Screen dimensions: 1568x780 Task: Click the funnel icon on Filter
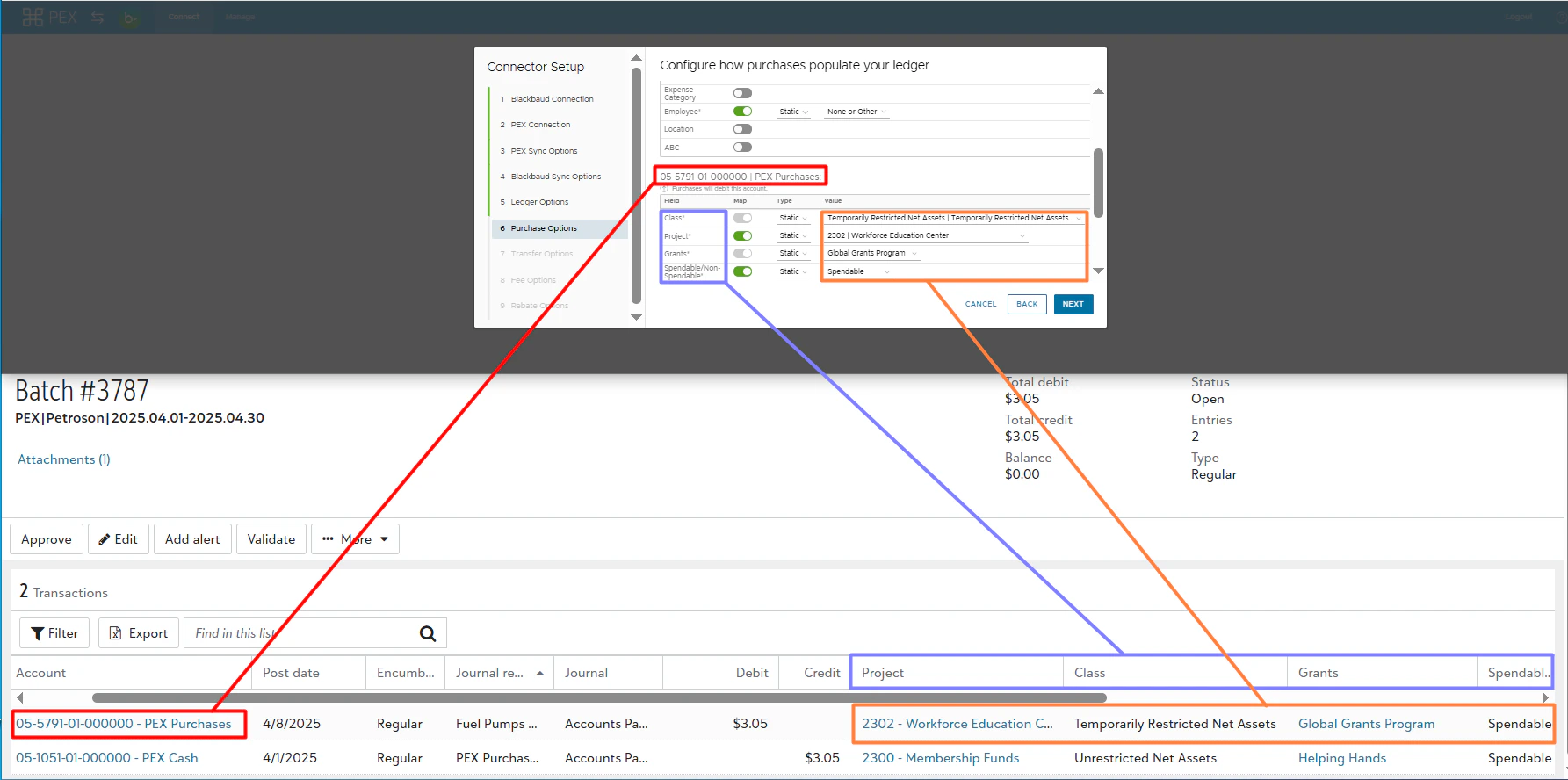point(38,633)
